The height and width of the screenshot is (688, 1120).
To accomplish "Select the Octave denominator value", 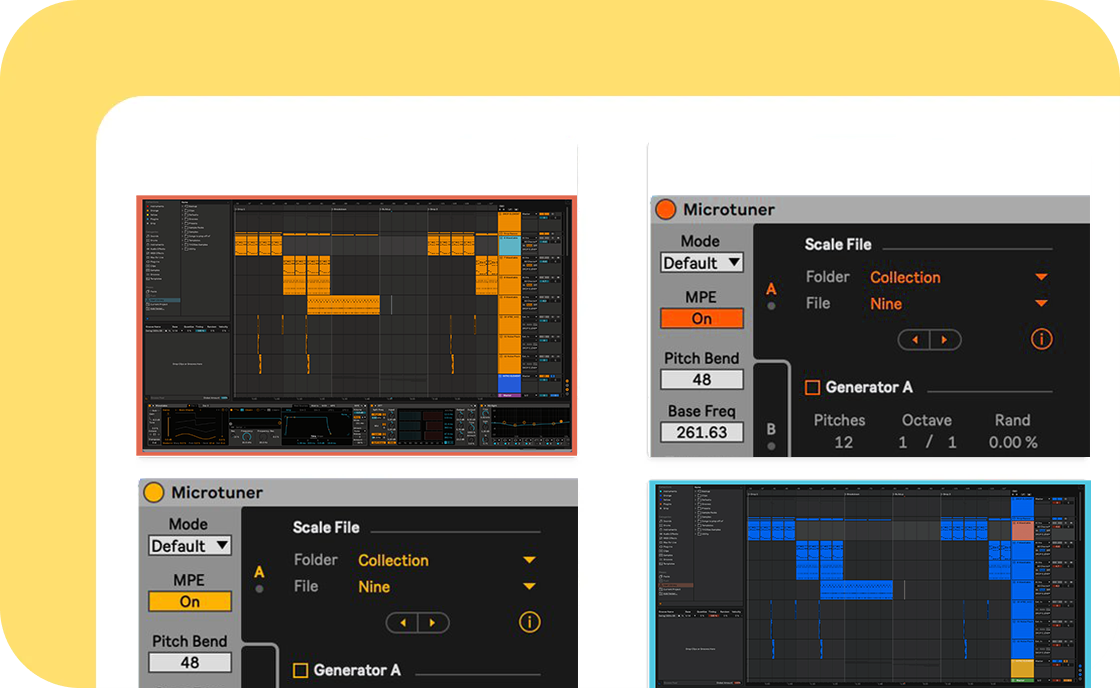I will pos(952,443).
